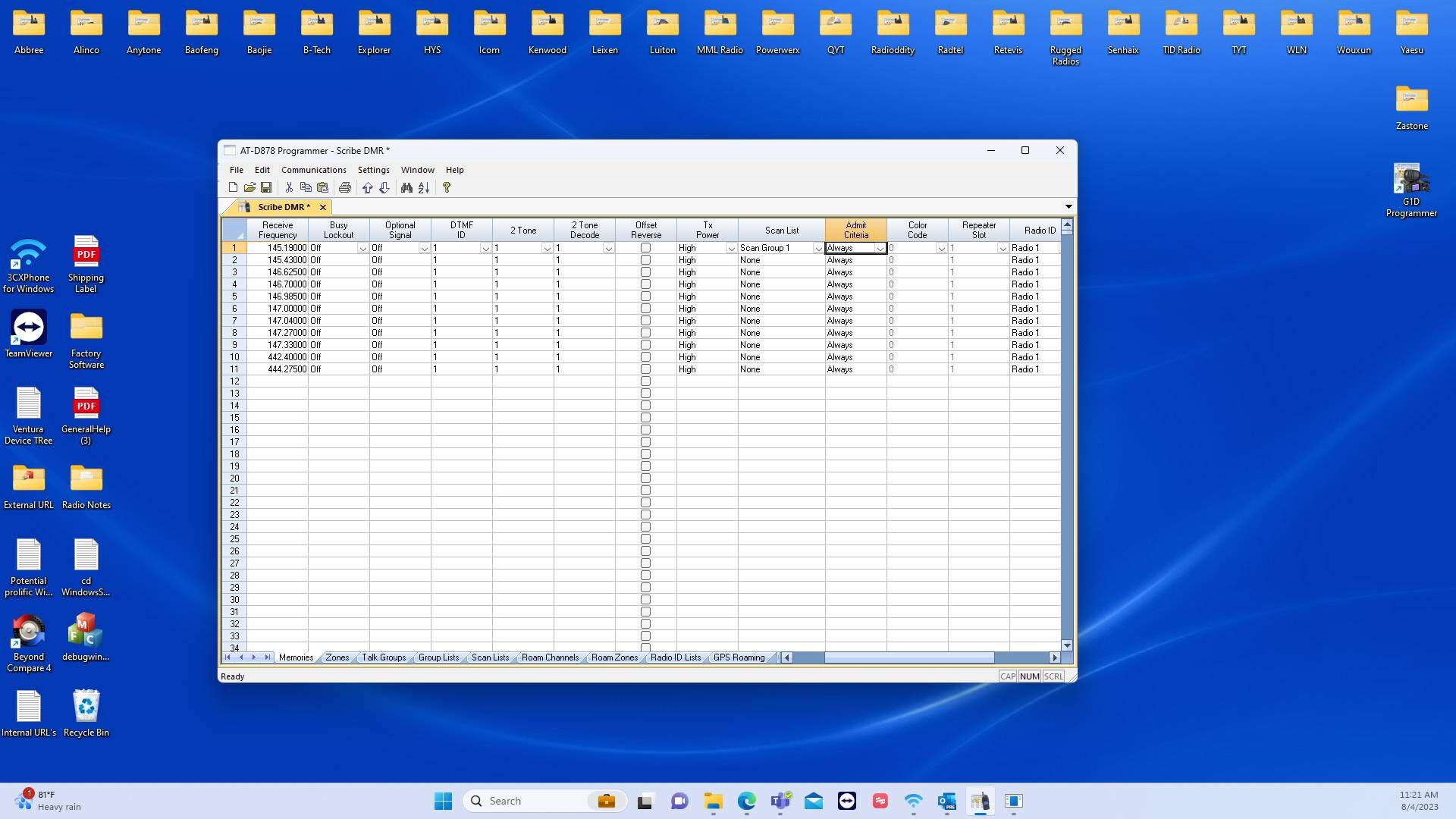Screen dimensions: 1456x819
Task: Switch to the Zones sheet tab
Action: (x=337, y=658)
